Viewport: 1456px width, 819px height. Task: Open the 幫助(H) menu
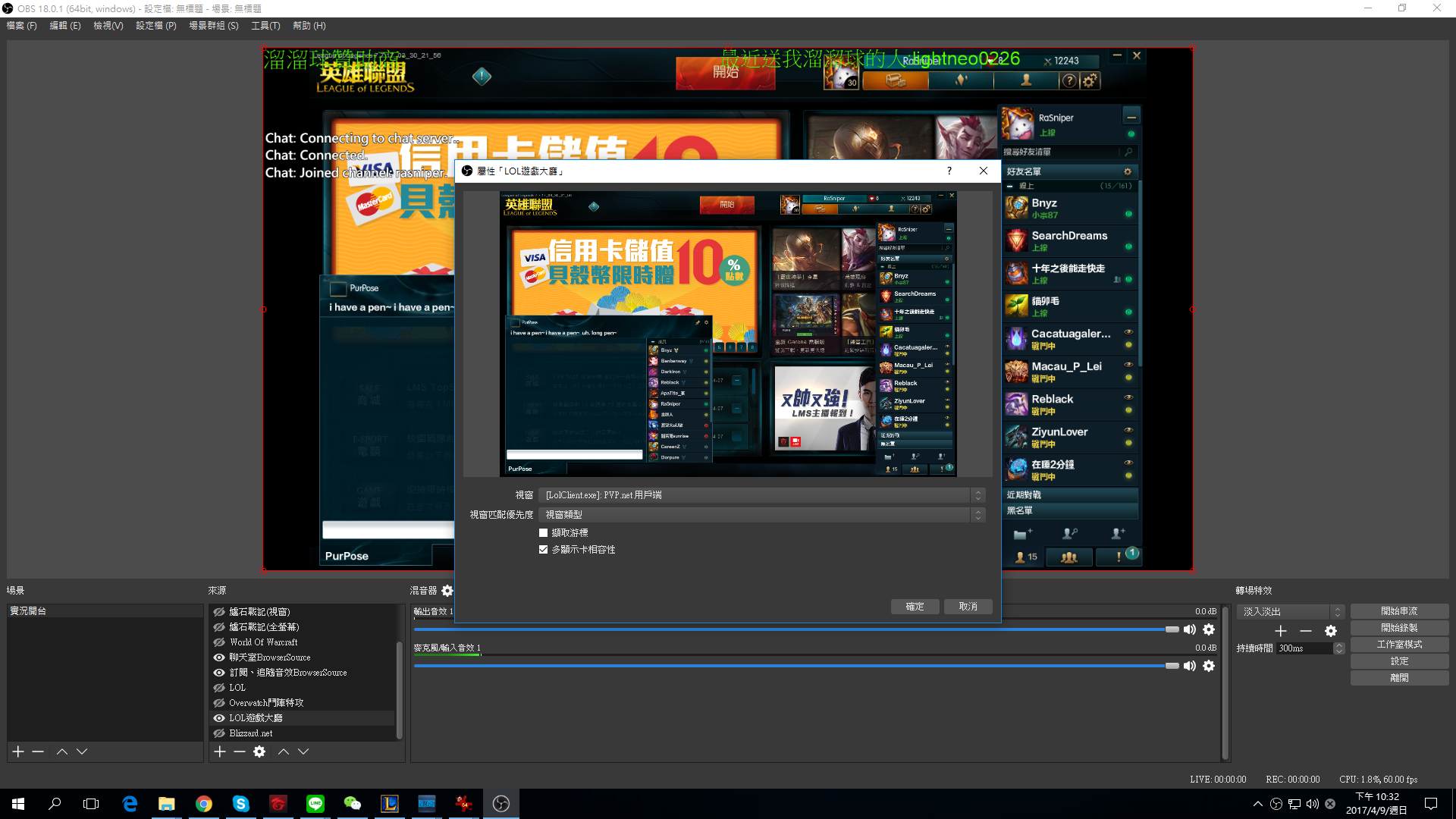coord(309,26)
